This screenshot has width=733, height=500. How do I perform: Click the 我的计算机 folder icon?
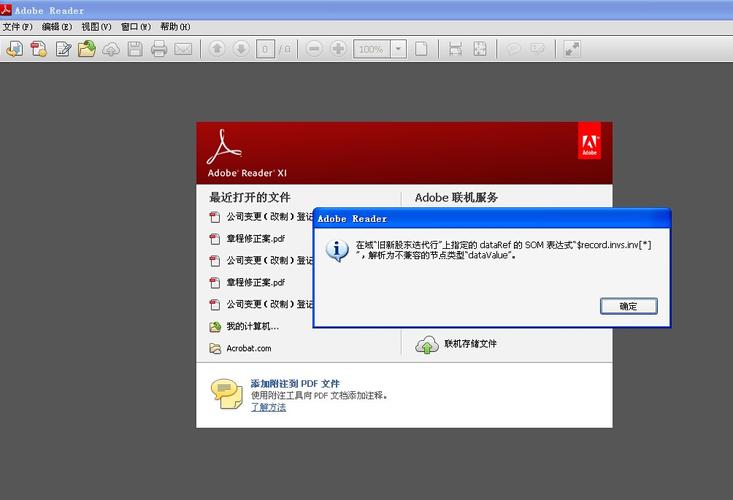point(215,327)
